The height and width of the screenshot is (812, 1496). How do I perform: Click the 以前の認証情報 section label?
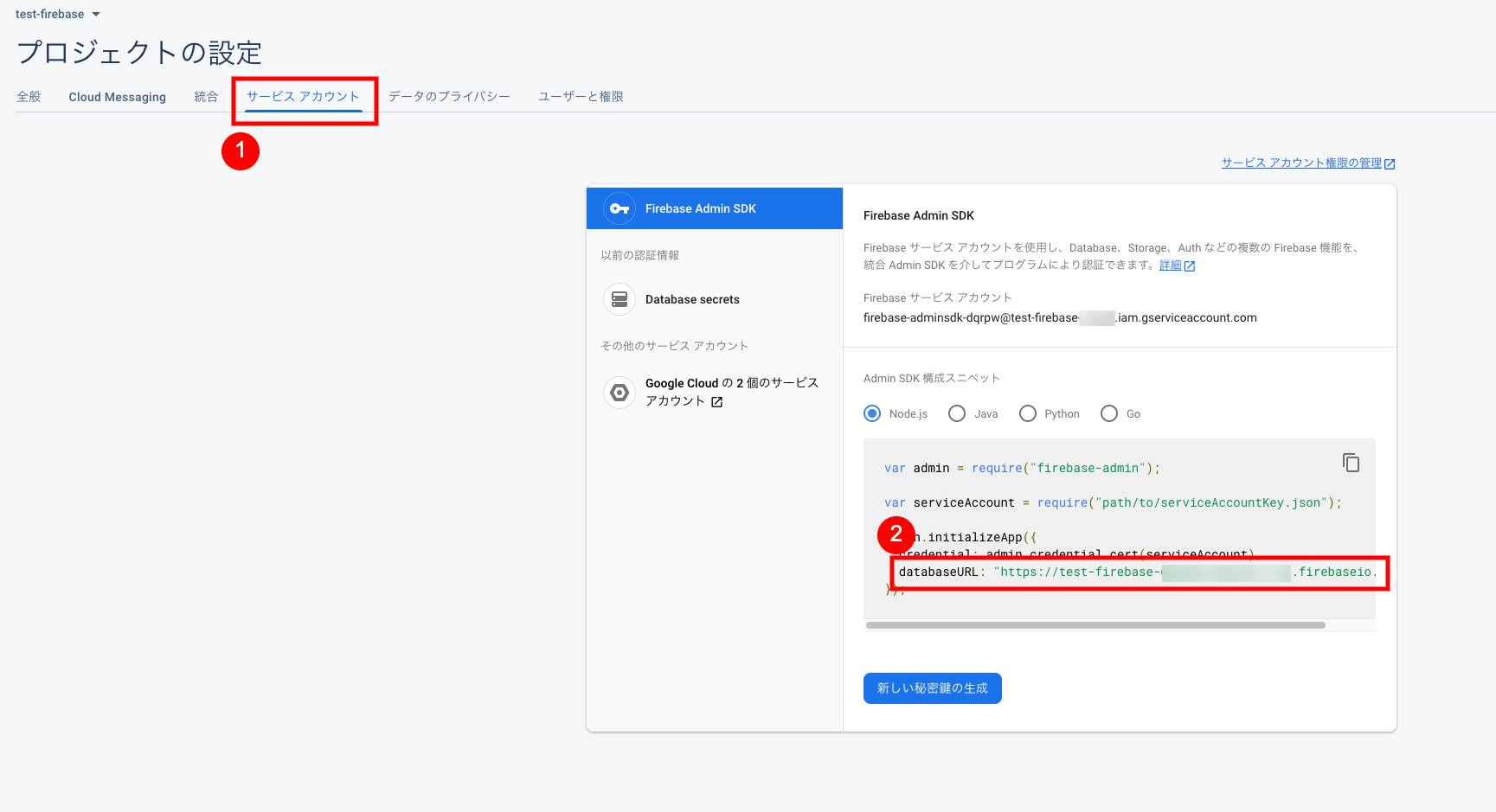click(640, 255)
